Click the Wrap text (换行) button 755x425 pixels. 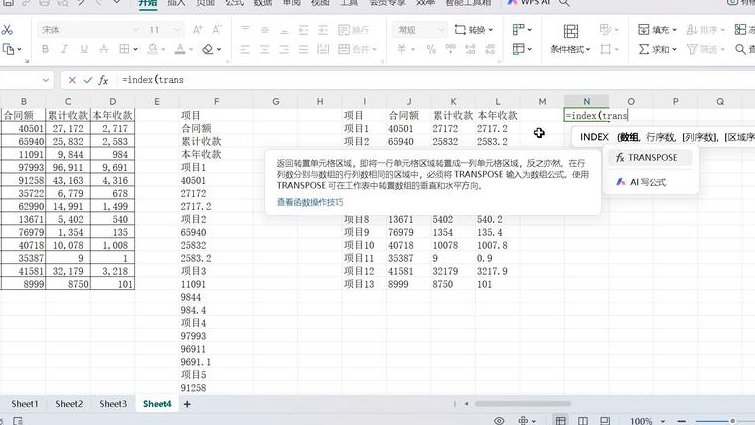(x=353, y=30)
